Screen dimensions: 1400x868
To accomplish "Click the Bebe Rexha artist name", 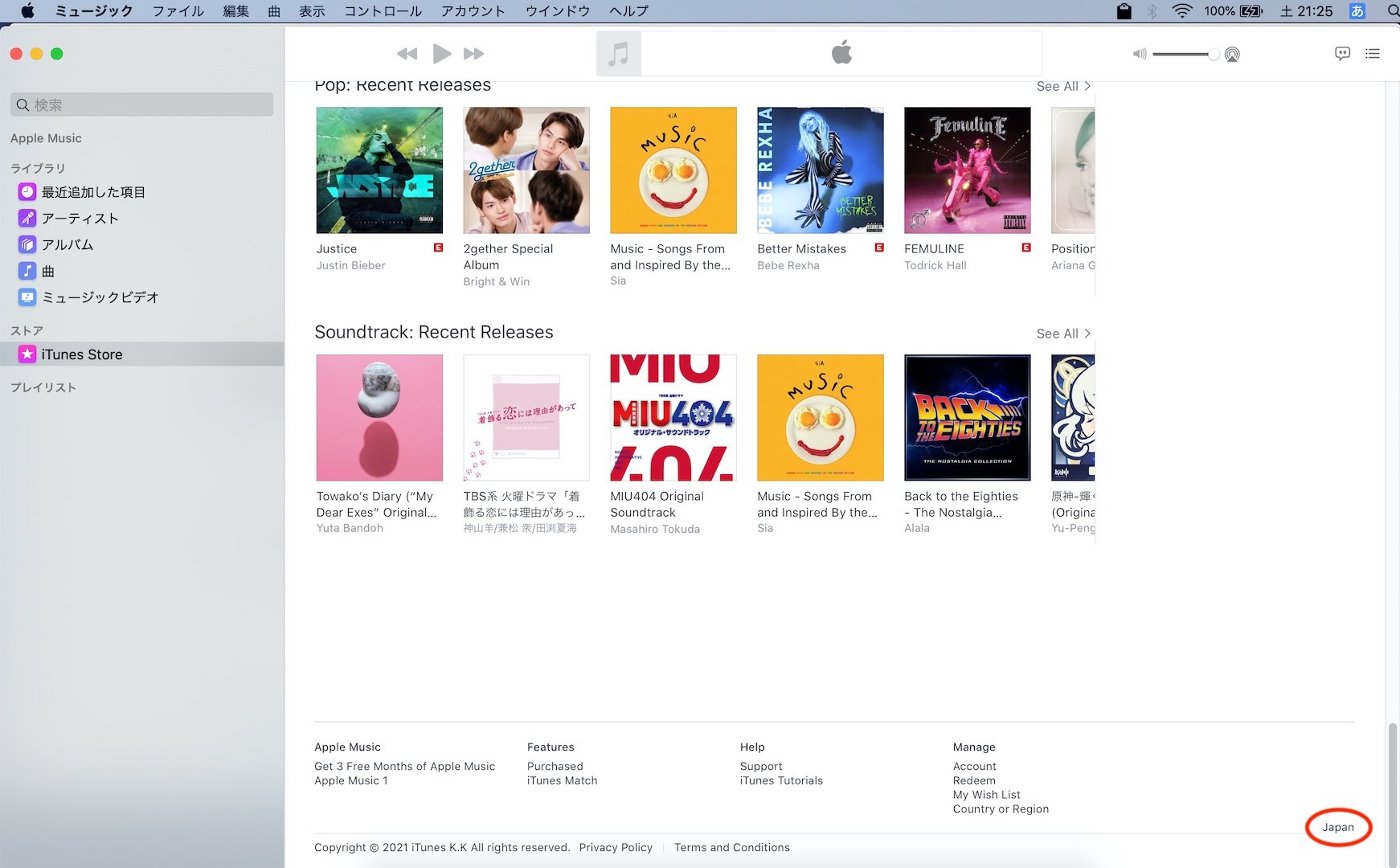I will pyautogui.click(x=788, y=265).
